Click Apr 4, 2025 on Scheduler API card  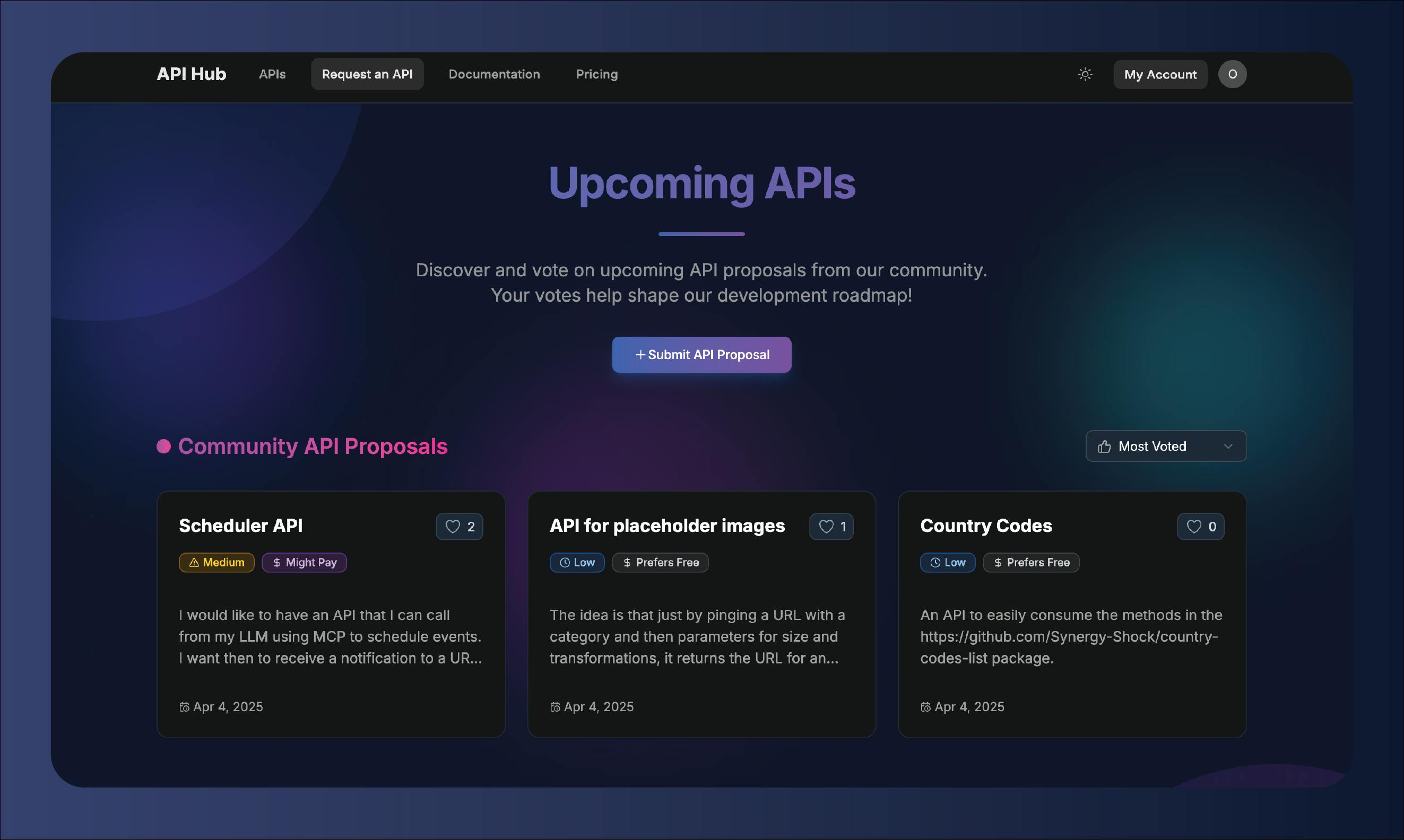pos(228,707)
